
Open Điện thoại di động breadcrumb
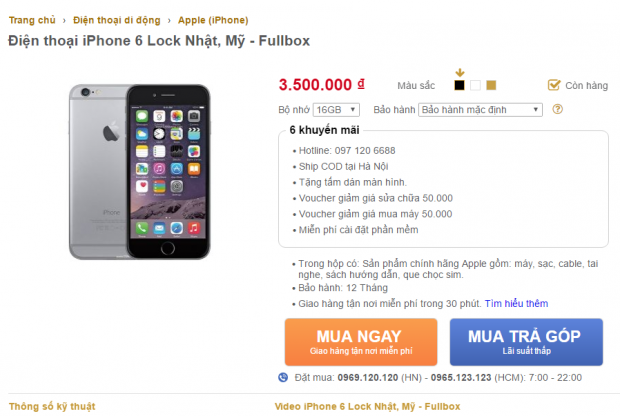click(117, 20)
